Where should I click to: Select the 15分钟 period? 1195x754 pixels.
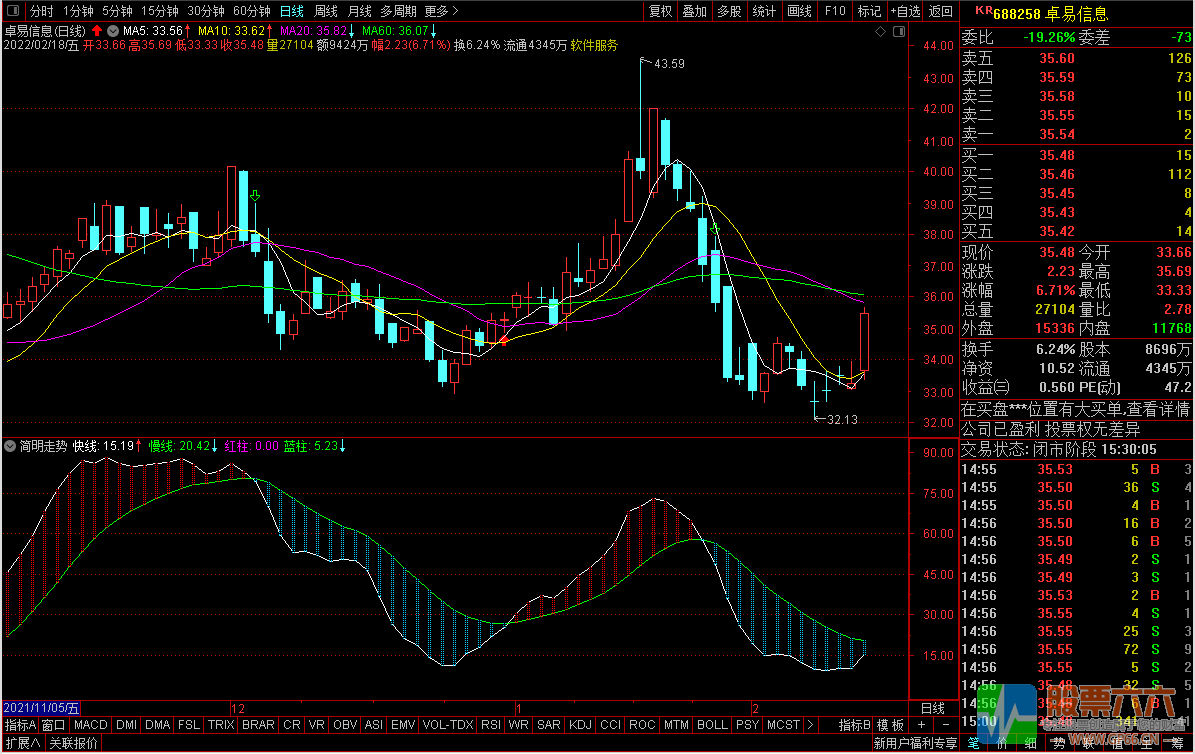pos(160,11)
